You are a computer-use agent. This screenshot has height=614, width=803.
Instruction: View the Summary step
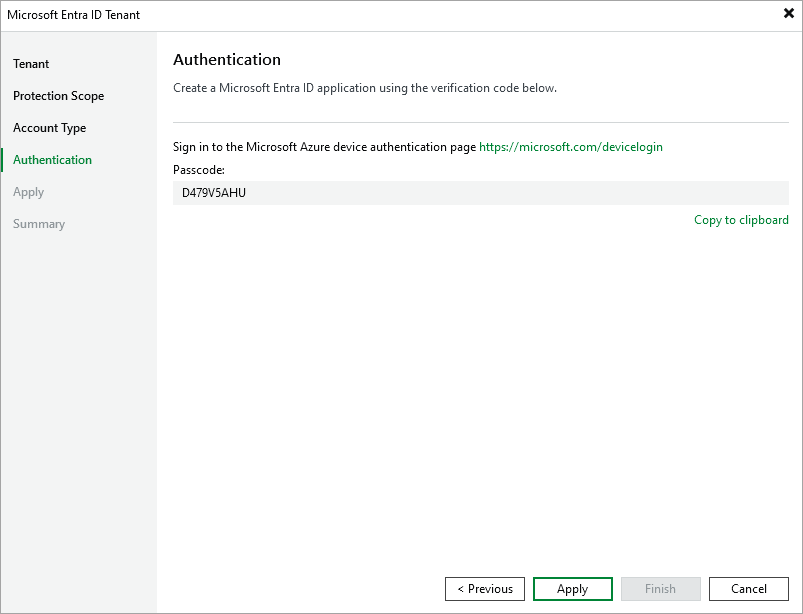39,223
